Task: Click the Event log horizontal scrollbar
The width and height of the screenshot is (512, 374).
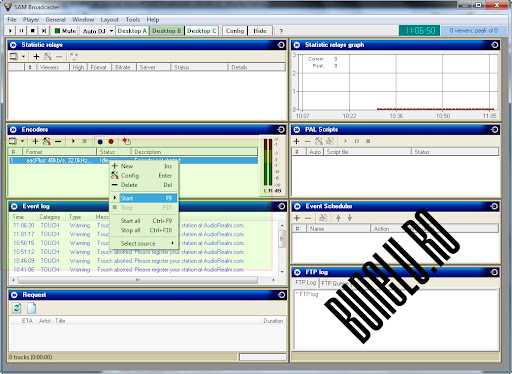Action: 143,280
